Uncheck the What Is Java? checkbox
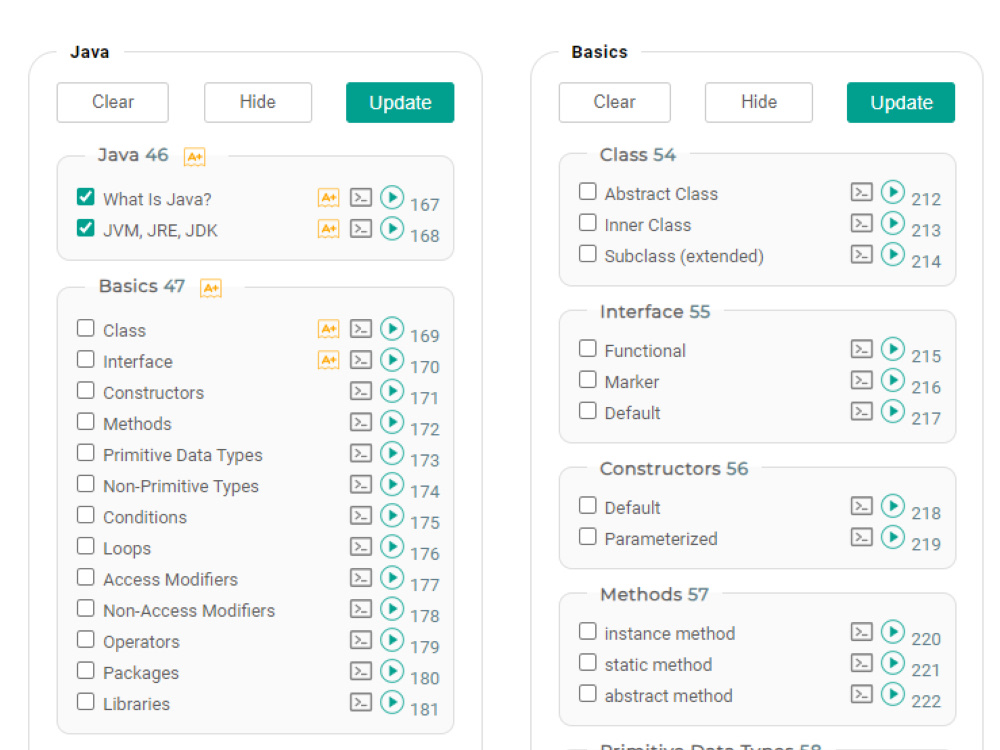This screenshot has width=1000, height=750. [x=85, y=196]
